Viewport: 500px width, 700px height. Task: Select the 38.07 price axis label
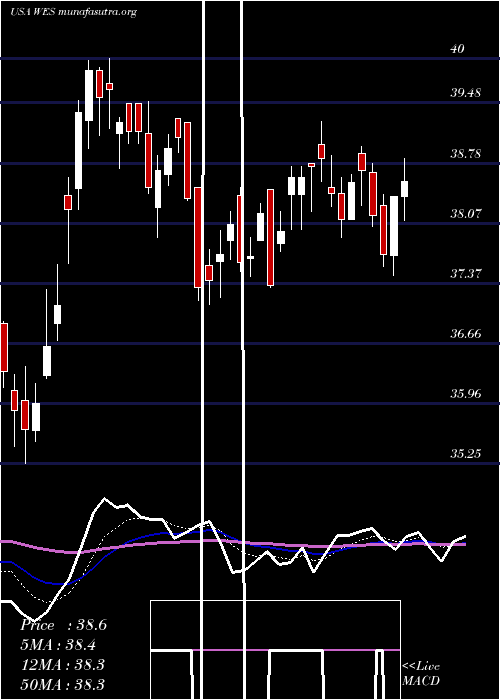pyautogui.click(x=465, y=213)
